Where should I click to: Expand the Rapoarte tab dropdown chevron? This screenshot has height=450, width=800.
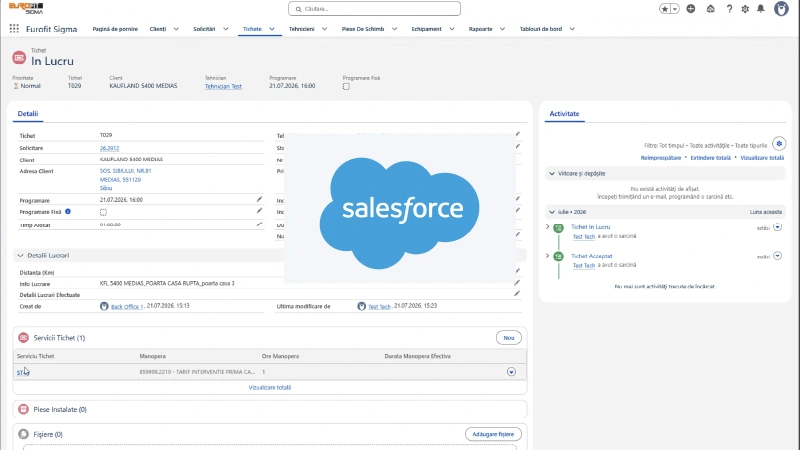(x=503, y=29)
